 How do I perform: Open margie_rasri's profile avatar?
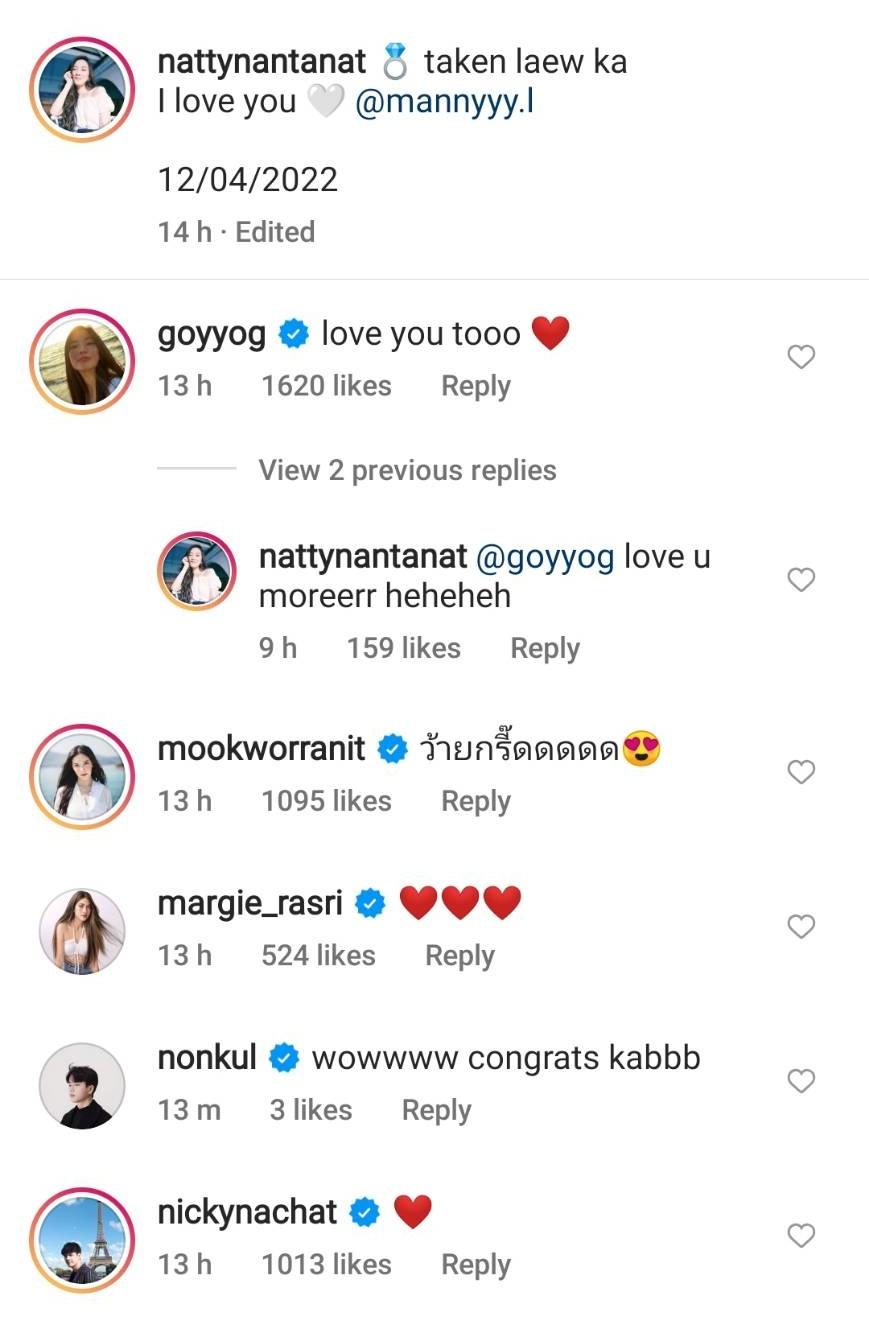tap(82, 931)
